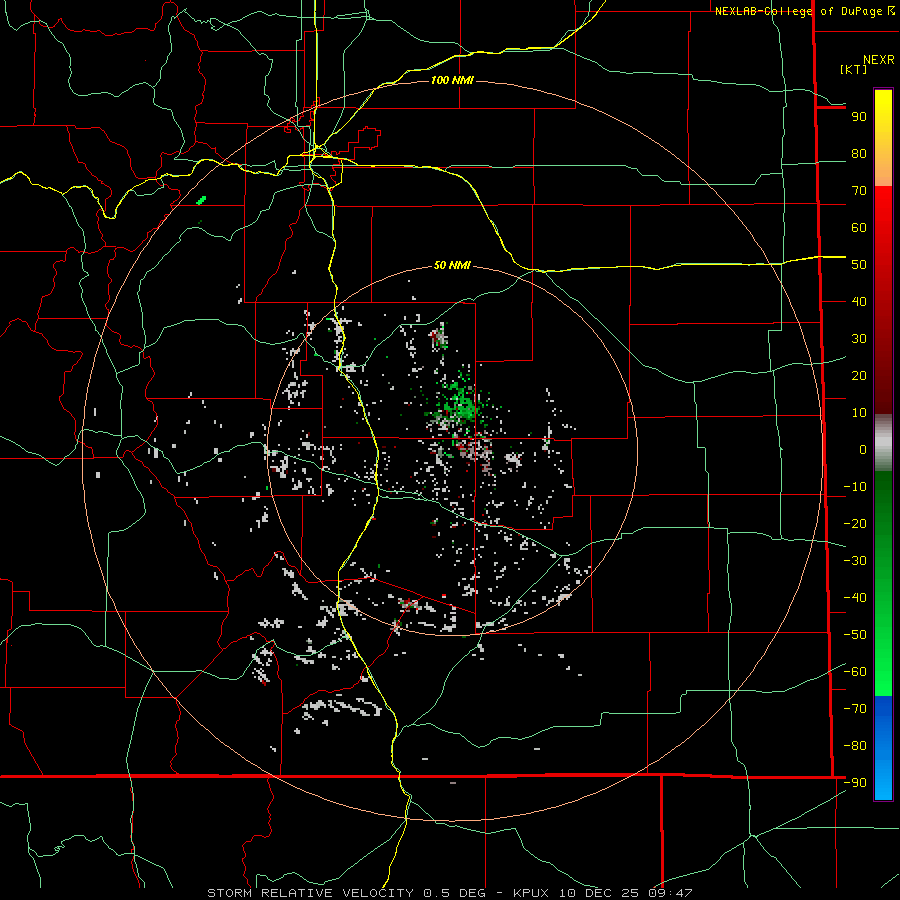Click the 80 tick label on velocity scale
This screenshot has height=900, width=900.
click(x=859, y=154)
